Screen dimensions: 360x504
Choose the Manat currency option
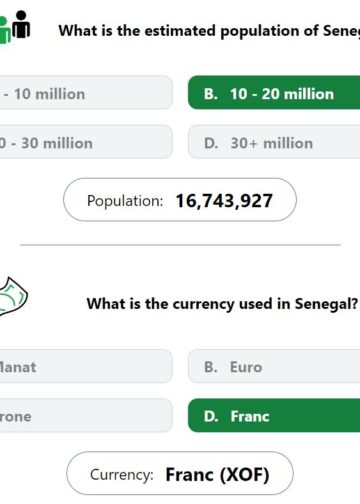pos(86,366)
